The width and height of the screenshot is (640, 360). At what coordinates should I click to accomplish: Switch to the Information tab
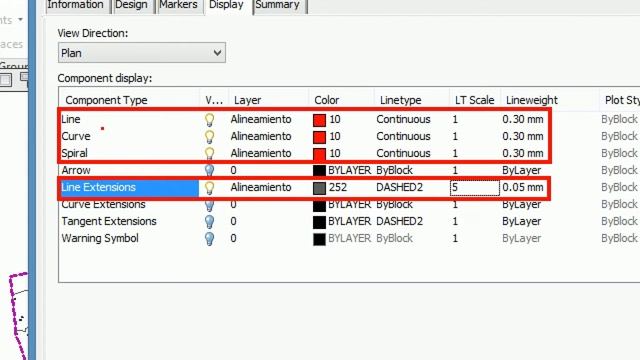coord(76,5)
